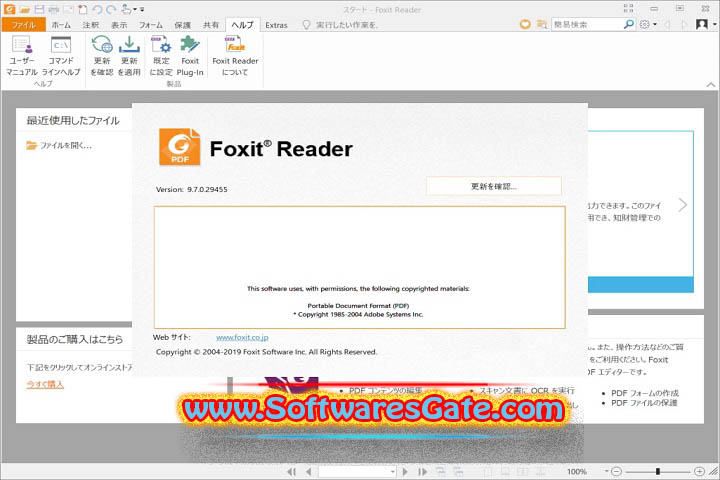
Task: Click the save icon in quick access toolbar
Action: (x=39, y=9)
